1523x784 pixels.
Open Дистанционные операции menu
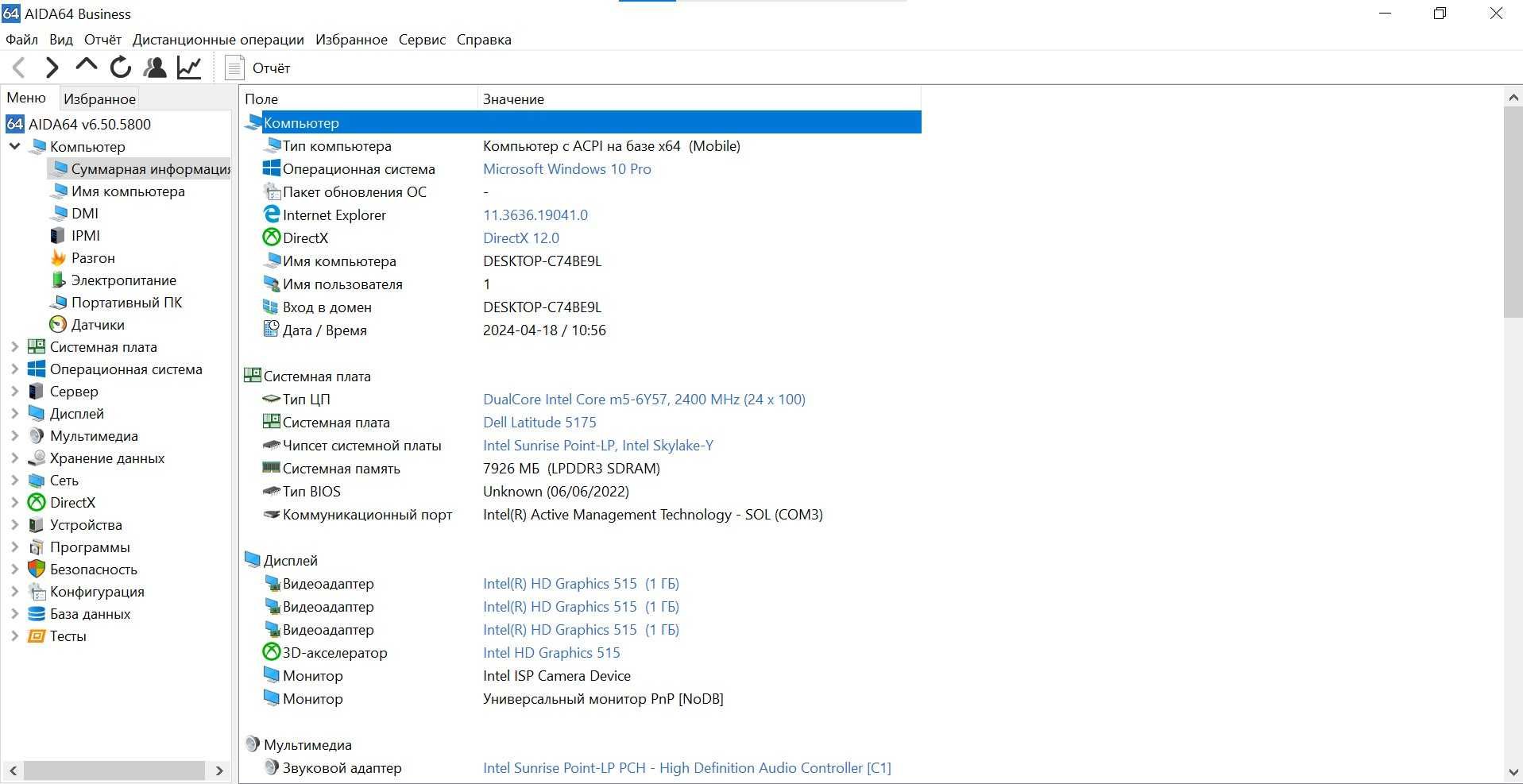pos(218,40)
